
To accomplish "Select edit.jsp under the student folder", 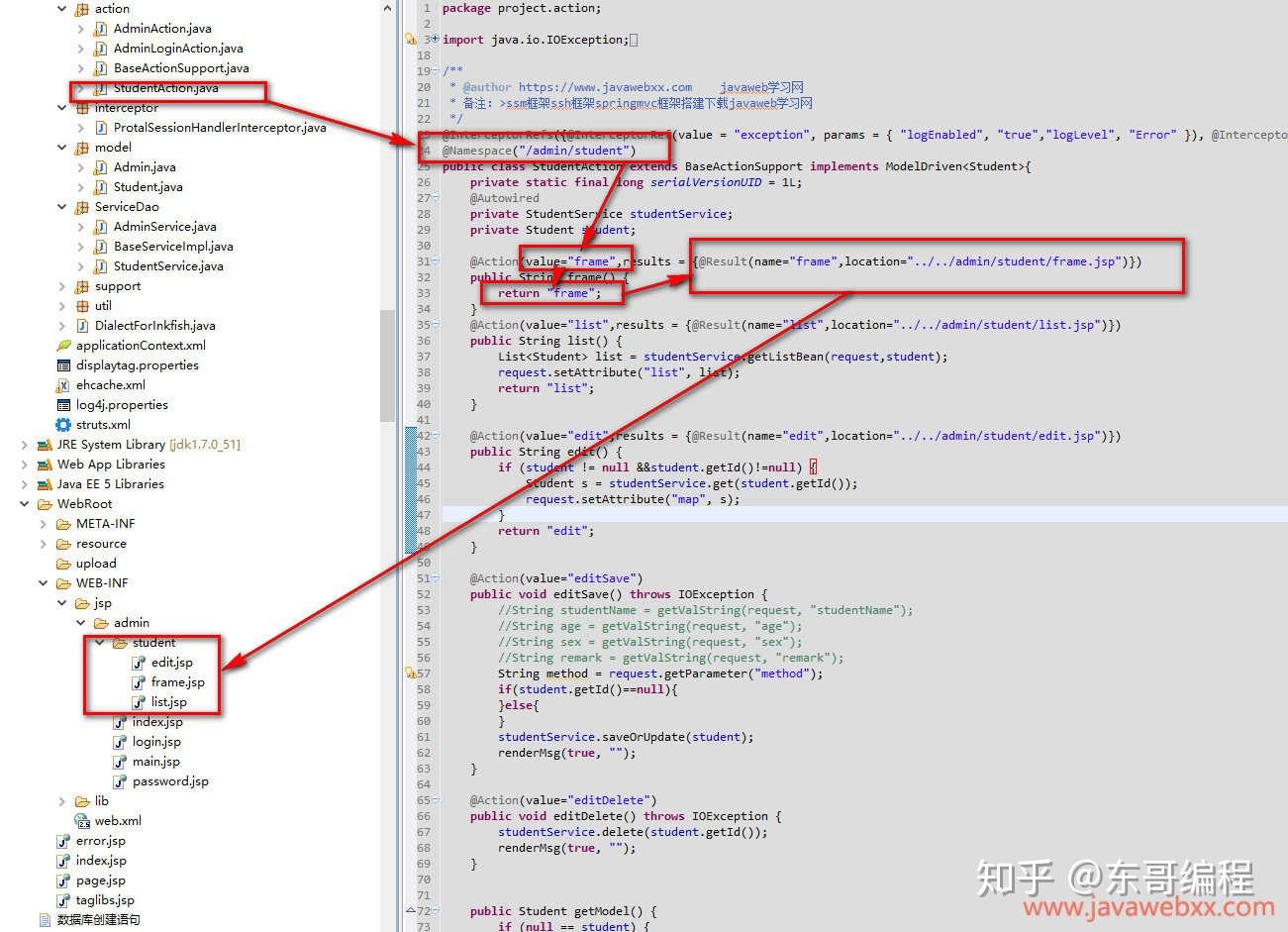I will point(172,663).
